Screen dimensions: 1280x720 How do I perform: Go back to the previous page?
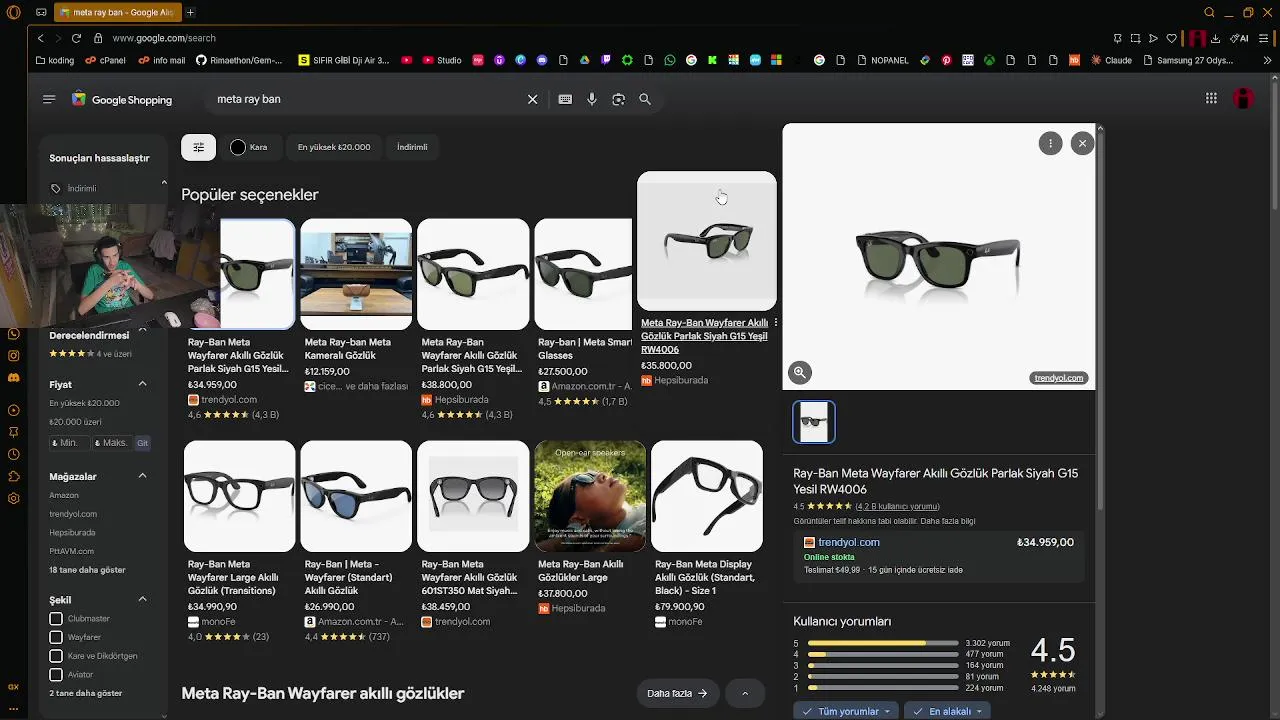[40, 38]
